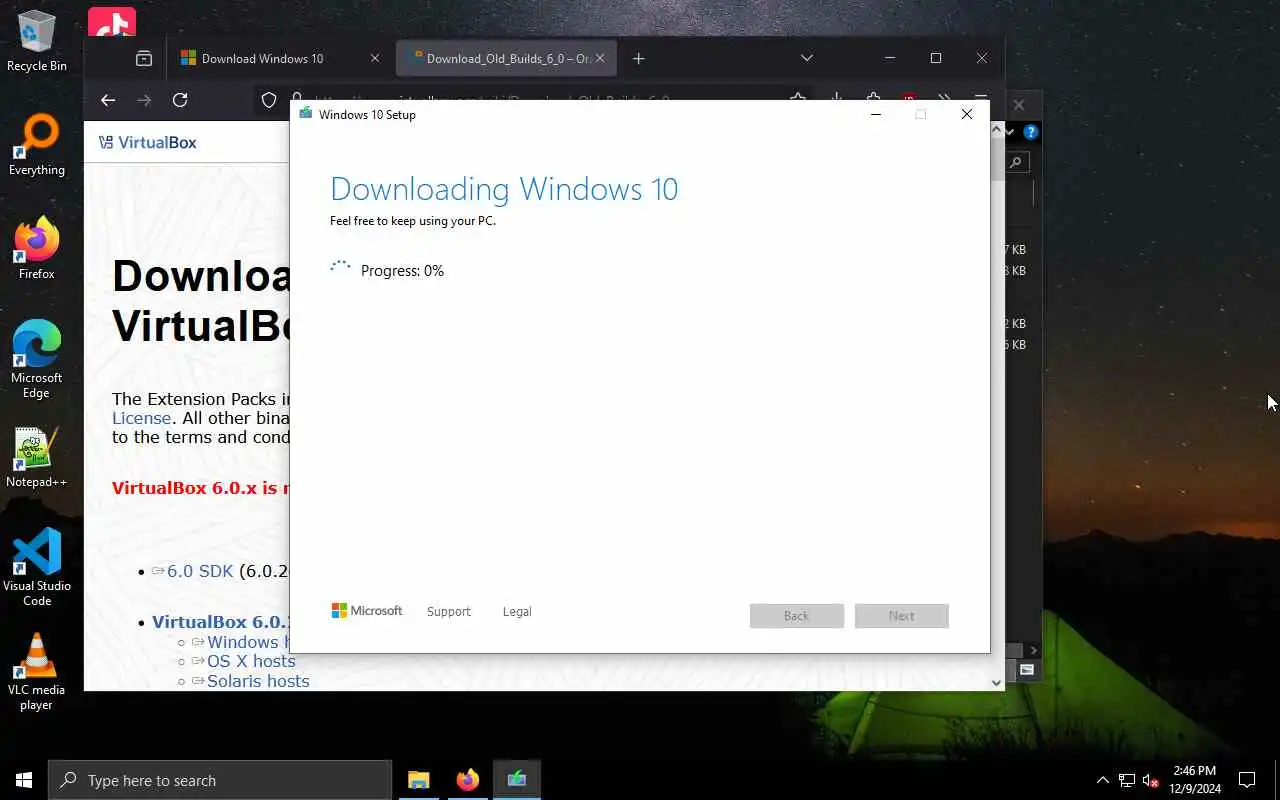This screenshot has height=800, width=1280.
Task: Open a new tab with plus button
Action: click(638, 58)
